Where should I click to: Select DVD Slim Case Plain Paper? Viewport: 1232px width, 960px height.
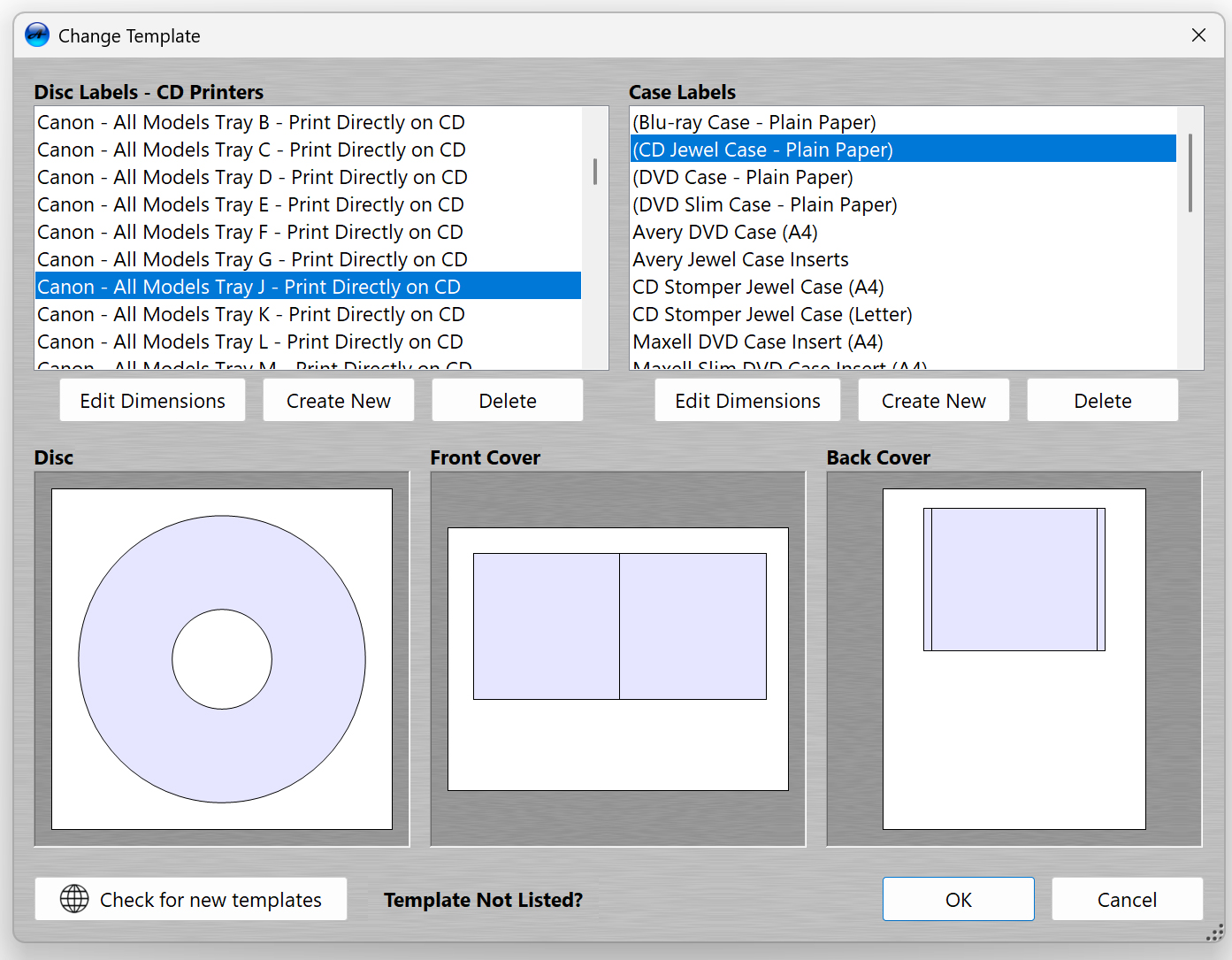[x=765, y=204]
